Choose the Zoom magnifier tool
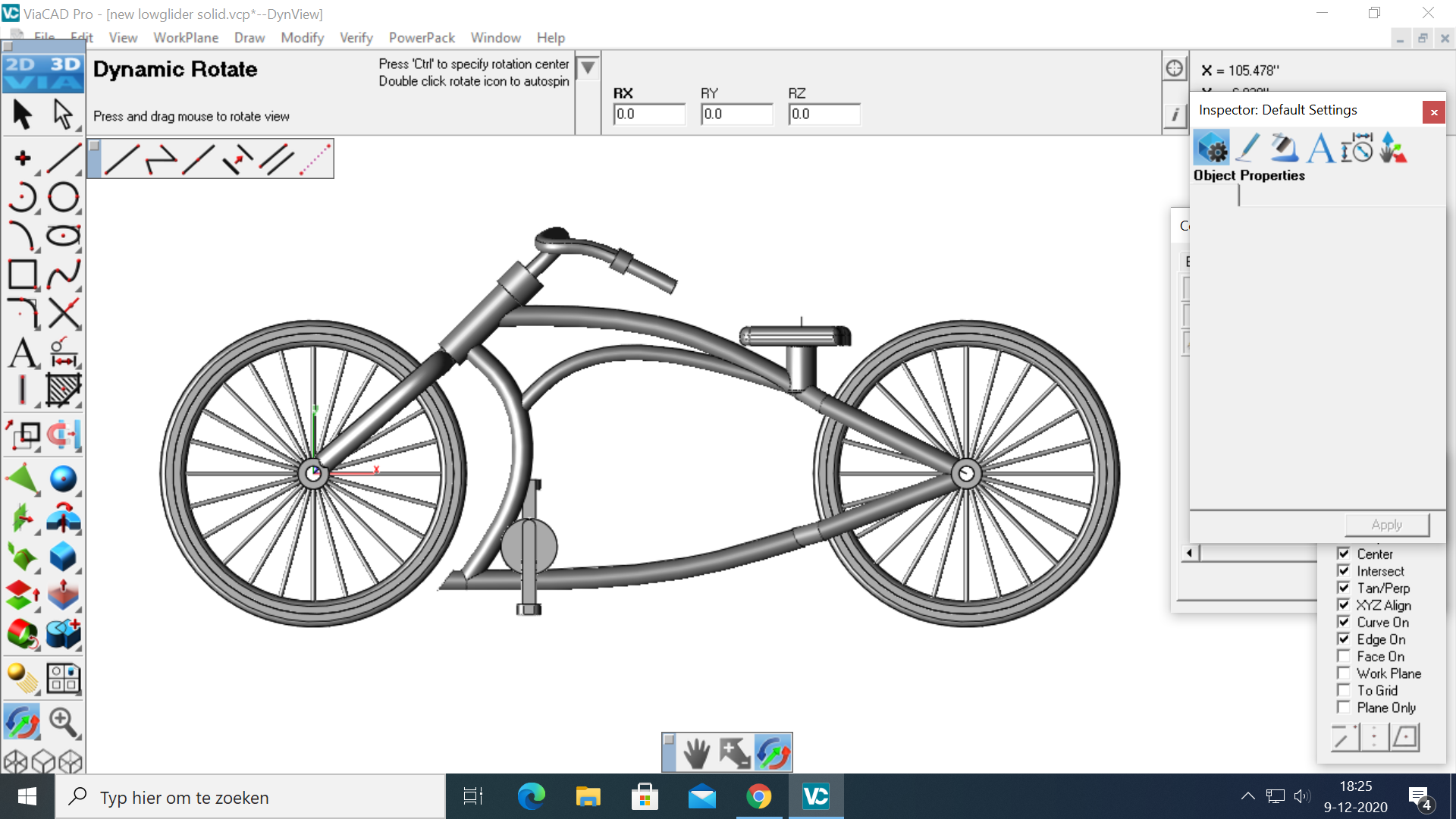Image resolution: width=1456 pixels, height=819 pixels. coord(63,721)
